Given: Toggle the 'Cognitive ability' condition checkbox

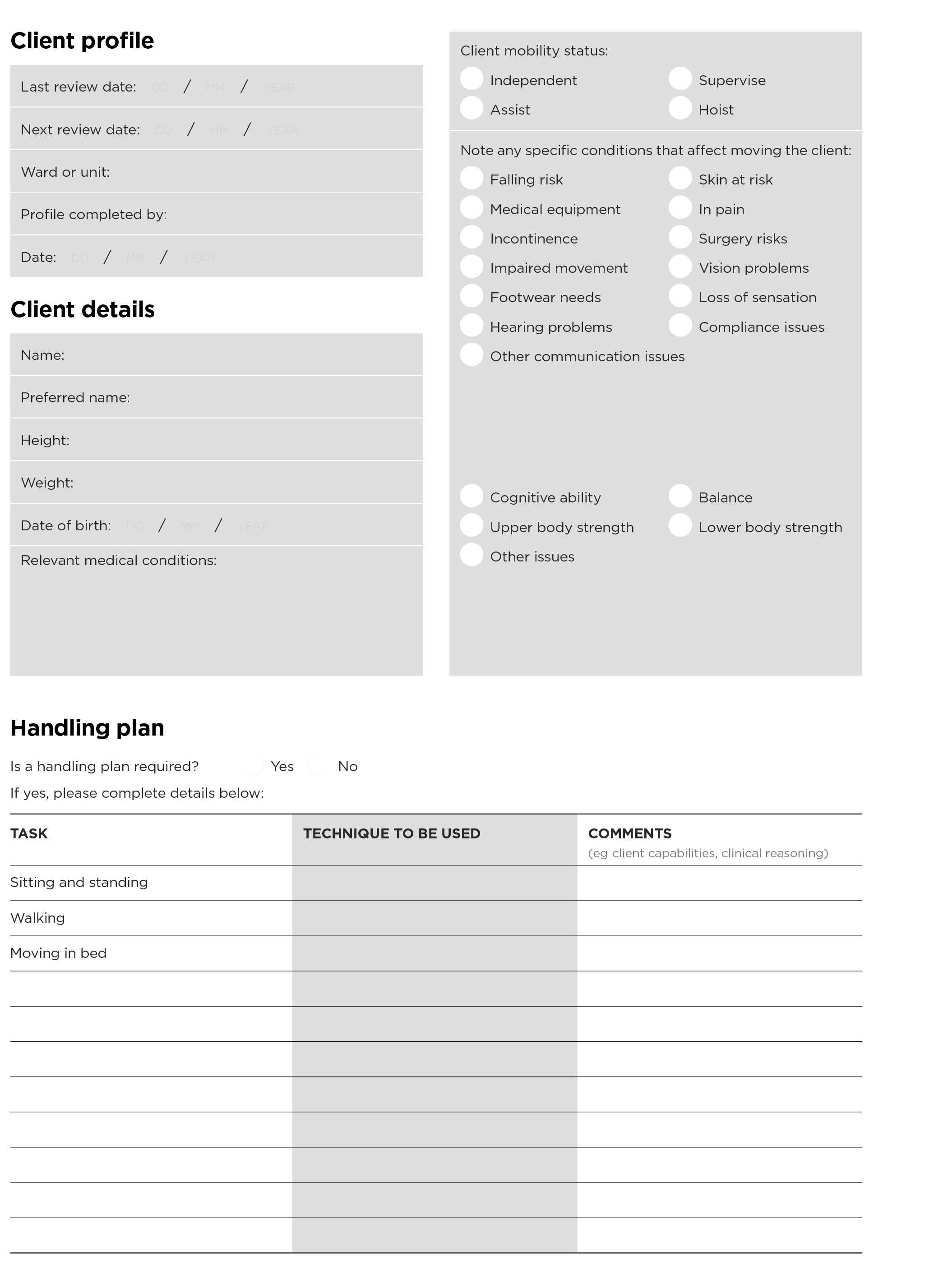Looking at the screenshot, I should point(473,497).
